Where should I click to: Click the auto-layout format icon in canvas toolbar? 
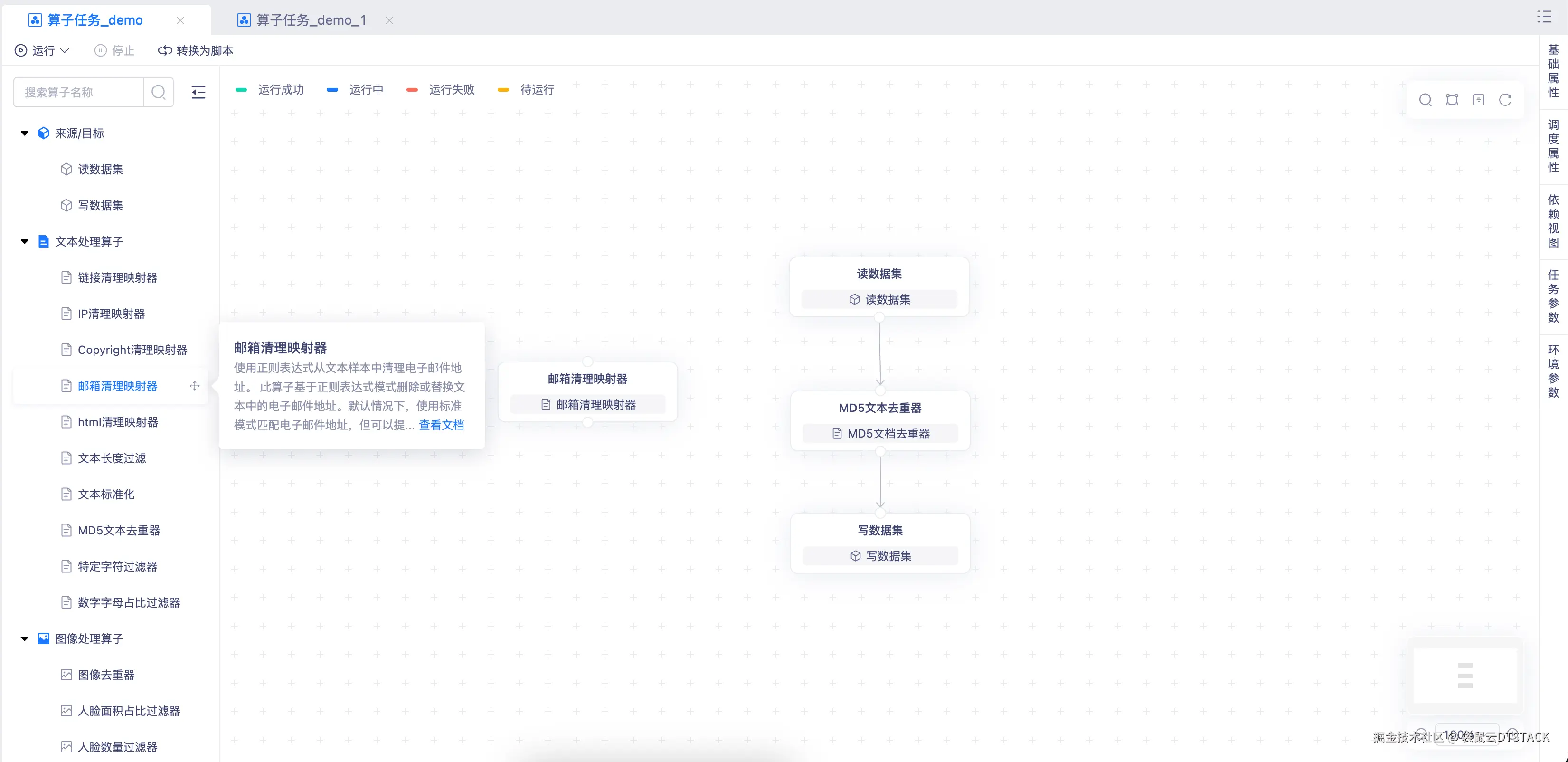1479,100
